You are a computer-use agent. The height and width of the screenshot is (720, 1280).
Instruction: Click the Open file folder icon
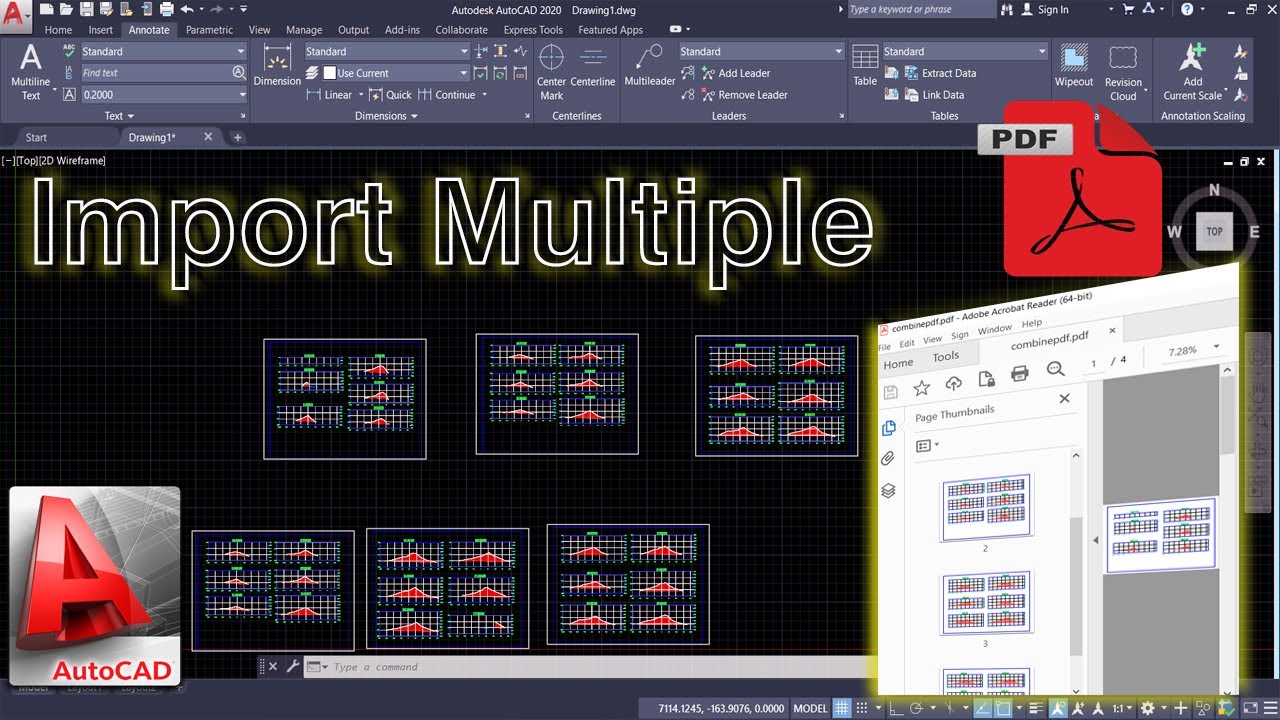66,9
